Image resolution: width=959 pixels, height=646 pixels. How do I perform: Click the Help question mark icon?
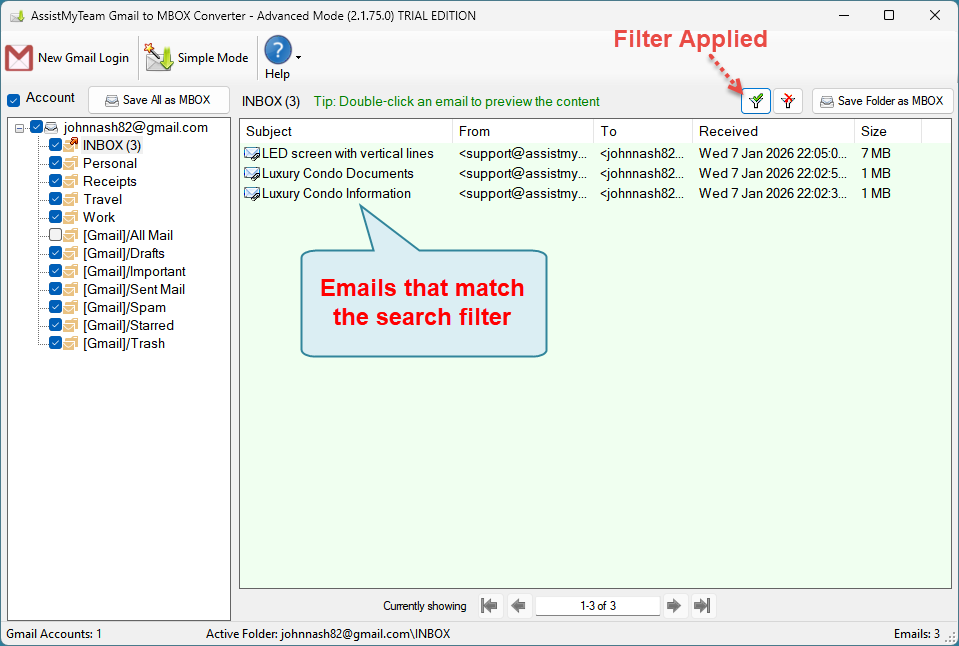point(277,51)
